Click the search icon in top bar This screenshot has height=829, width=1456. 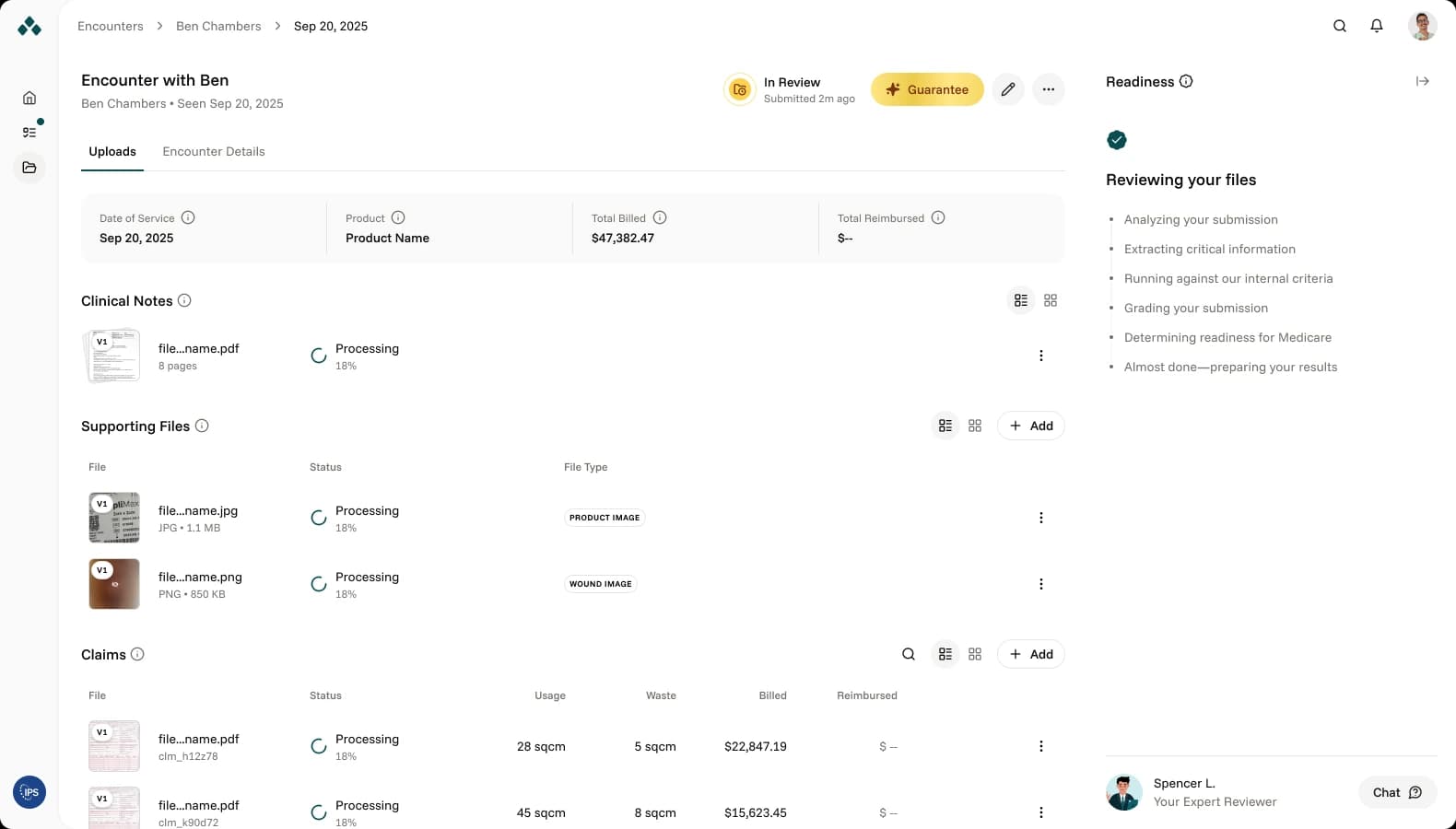tap(1340, 26)
